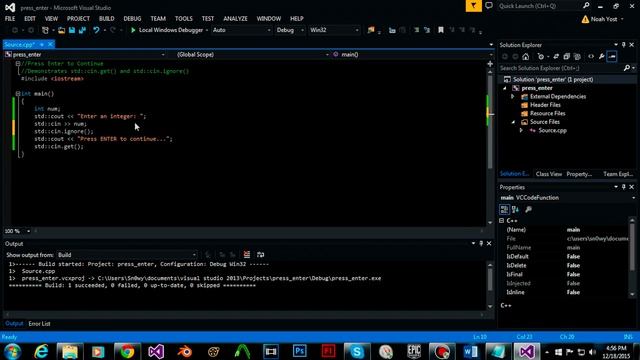Click the New Project toolbar icon

[x=45, y=30]
